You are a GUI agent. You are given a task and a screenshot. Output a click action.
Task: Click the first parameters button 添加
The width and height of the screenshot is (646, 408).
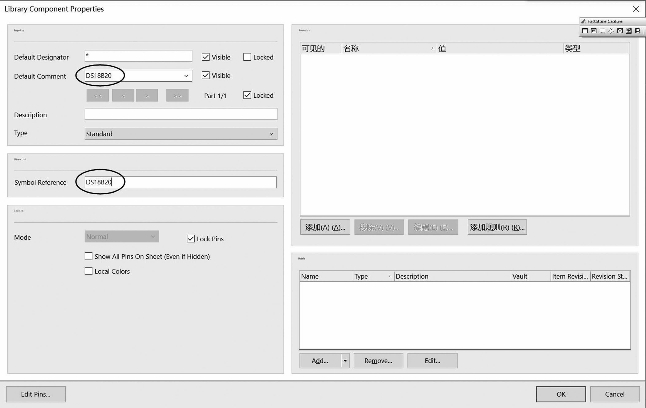click(x=325, y=227)
